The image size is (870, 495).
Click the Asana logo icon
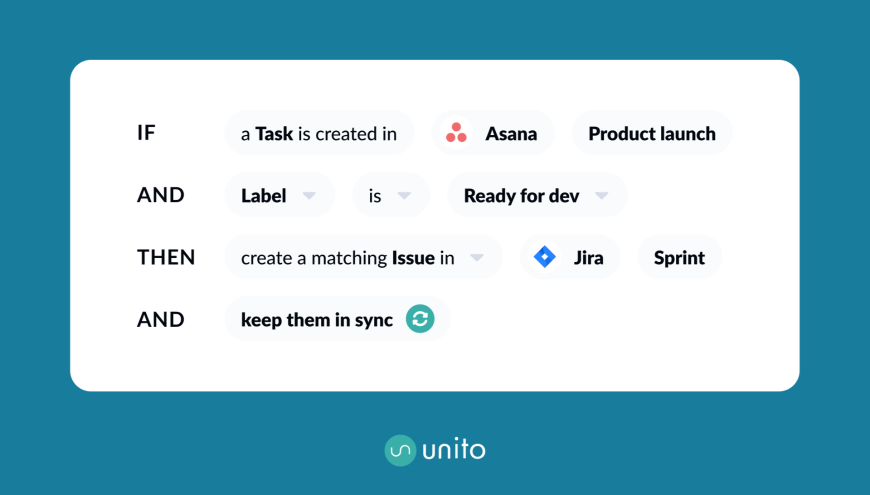tap(456, 133)
